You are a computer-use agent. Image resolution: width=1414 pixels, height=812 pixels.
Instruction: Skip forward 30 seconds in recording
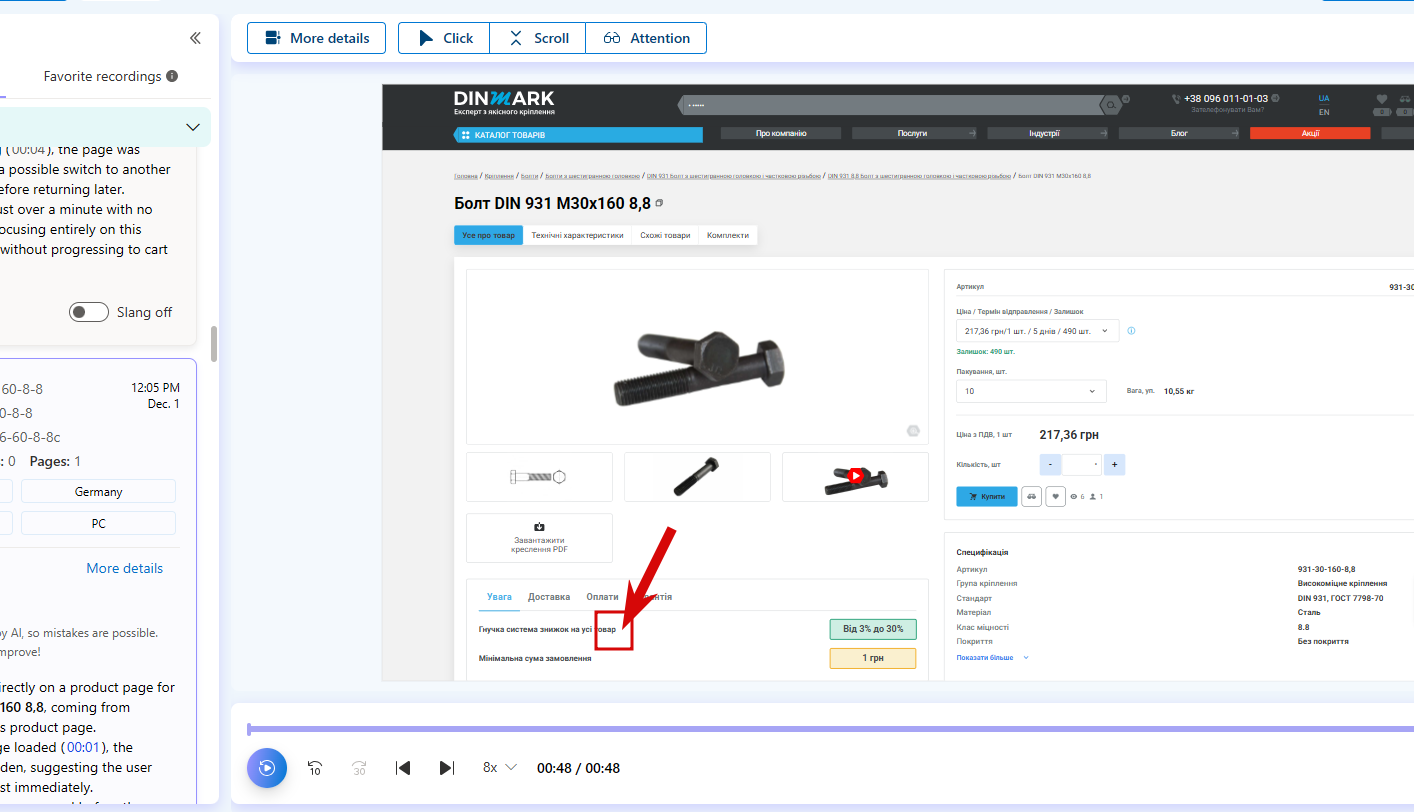pos(359,768)
